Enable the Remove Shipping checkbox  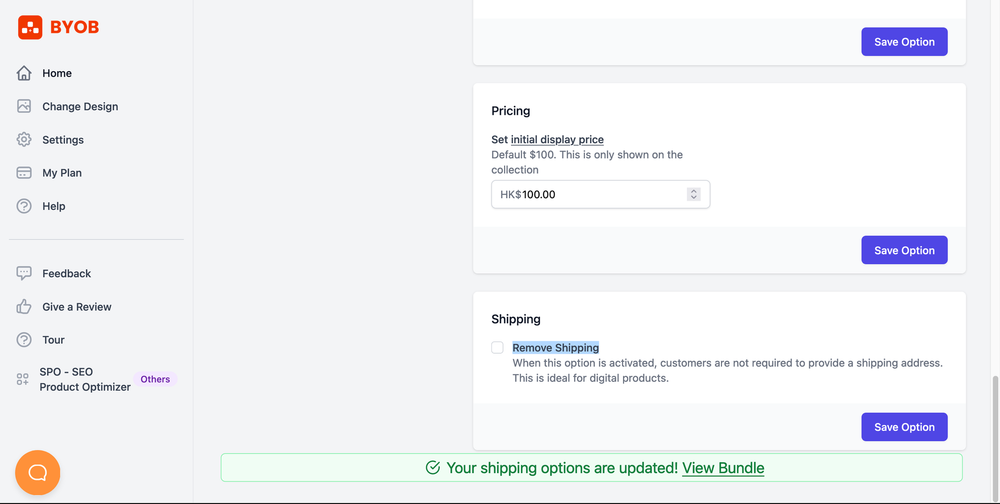(x=497, y=348)
